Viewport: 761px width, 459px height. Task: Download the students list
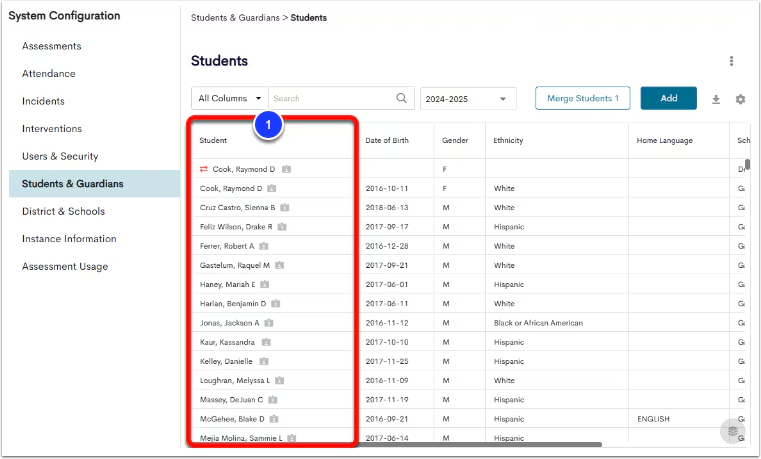click(x=716, y=99)
